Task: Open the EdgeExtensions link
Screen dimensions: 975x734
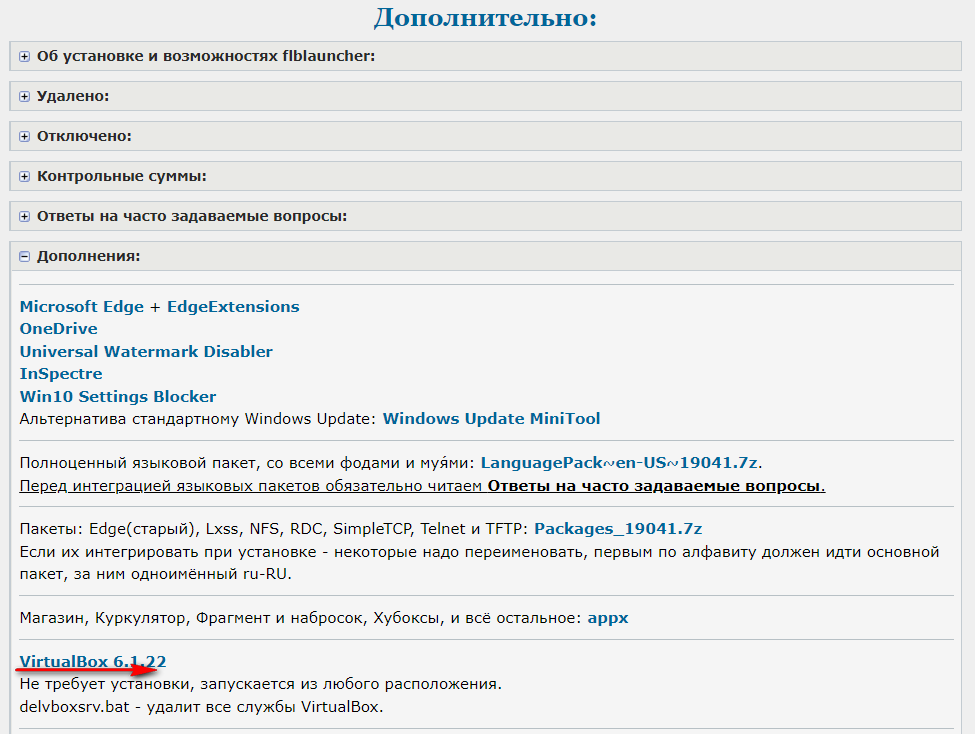Action: click(232, 307)
